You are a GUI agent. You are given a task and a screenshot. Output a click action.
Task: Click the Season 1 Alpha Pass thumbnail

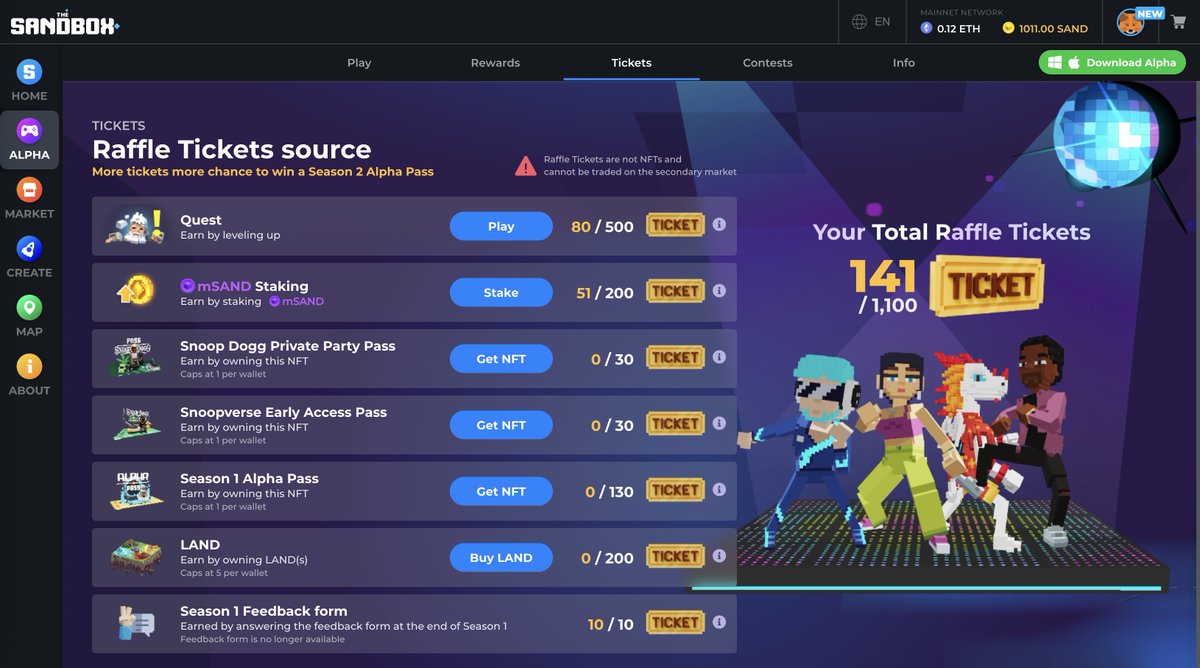(x=135, y=490)
